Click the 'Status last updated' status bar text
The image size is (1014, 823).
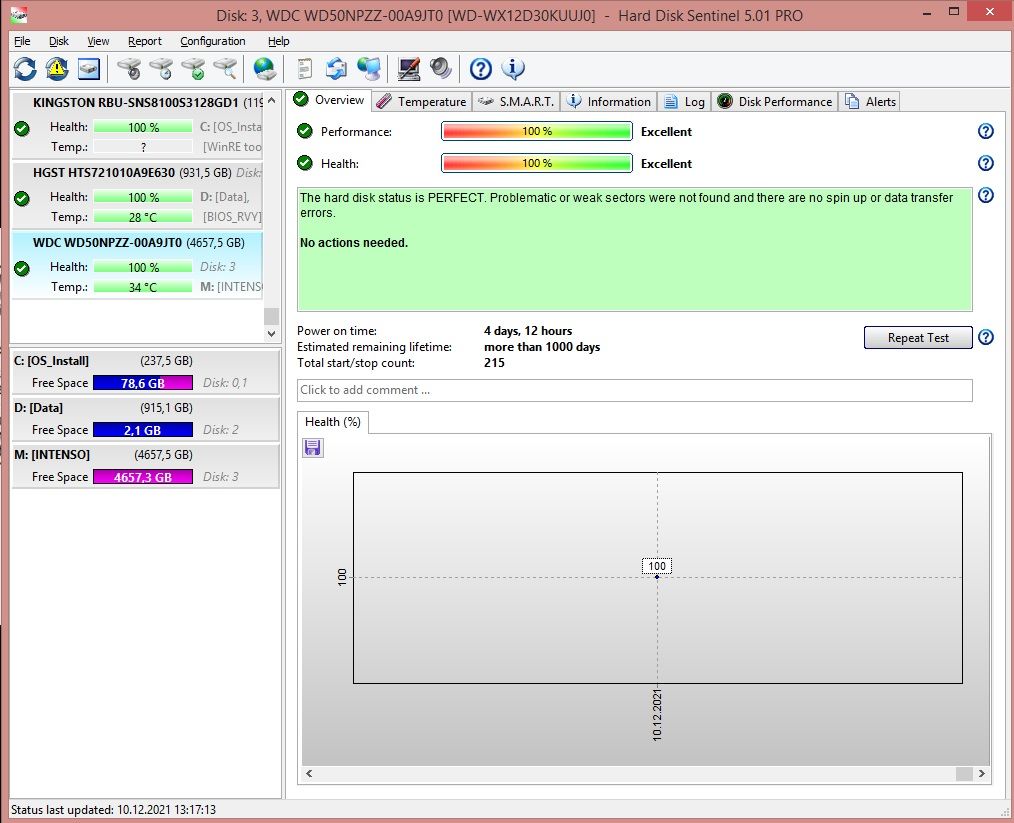[113, 809]
